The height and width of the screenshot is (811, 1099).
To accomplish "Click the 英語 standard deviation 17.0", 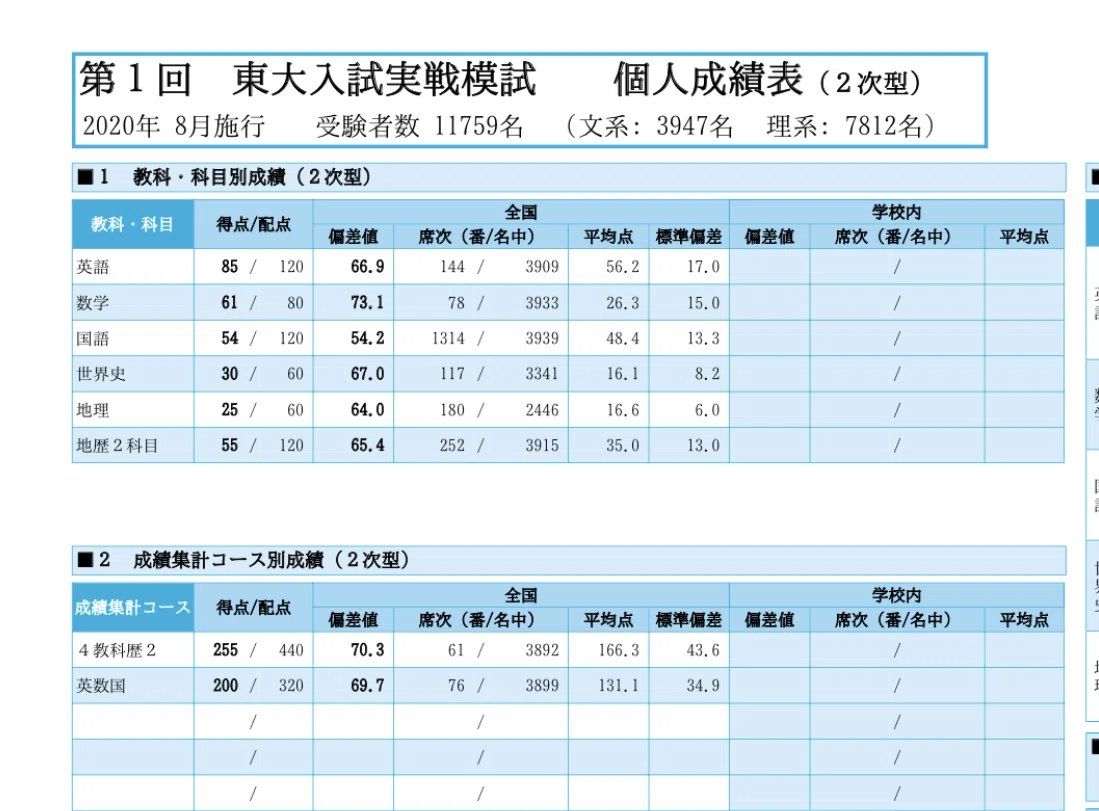I will pos(703,267).
